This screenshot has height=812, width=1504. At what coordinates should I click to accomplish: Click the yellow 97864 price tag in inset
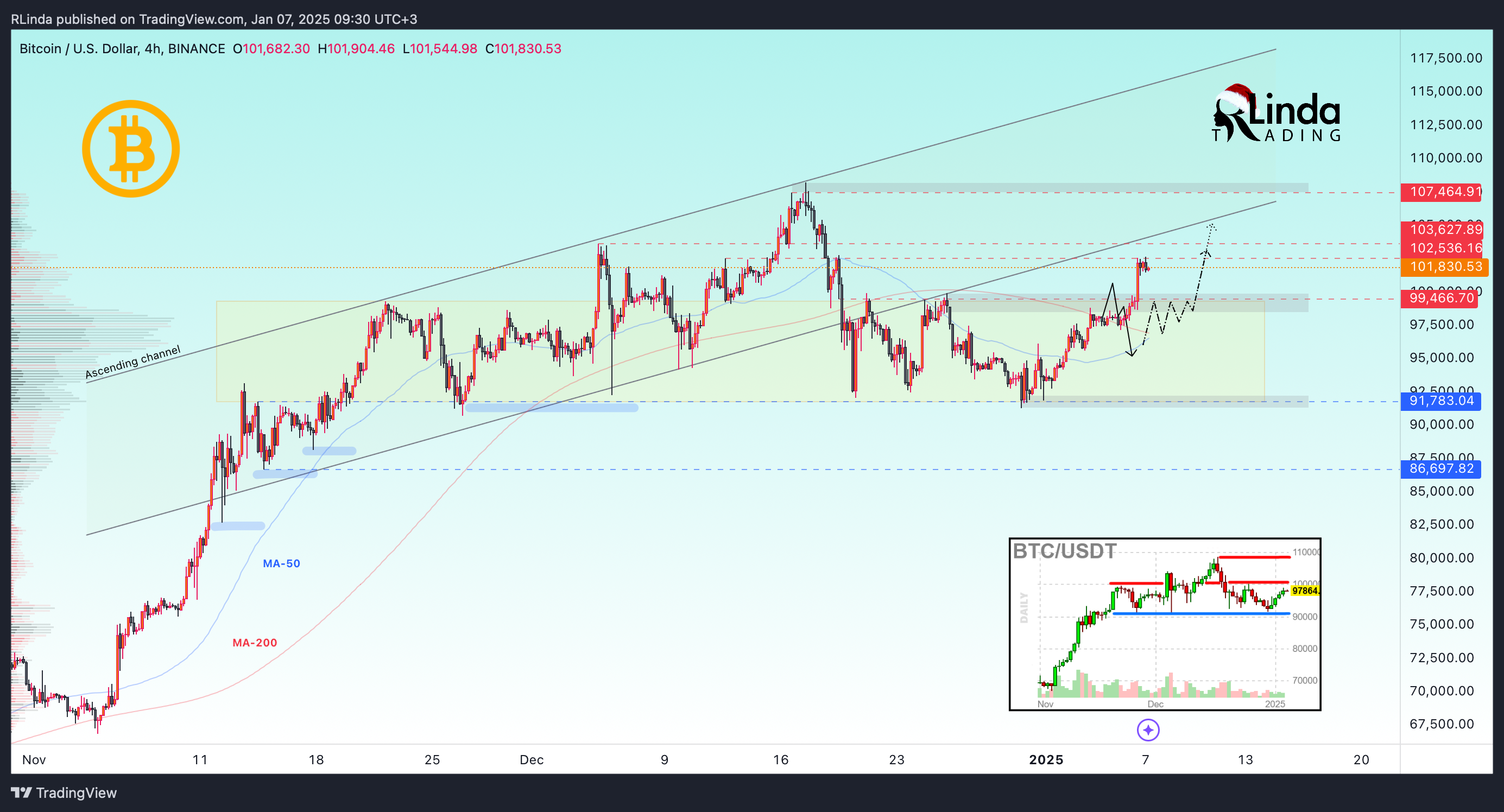click(x=1304, y=591)
